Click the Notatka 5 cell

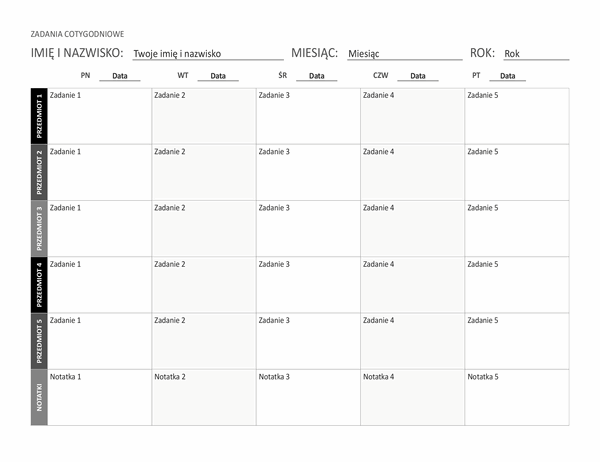coord(517,397)
